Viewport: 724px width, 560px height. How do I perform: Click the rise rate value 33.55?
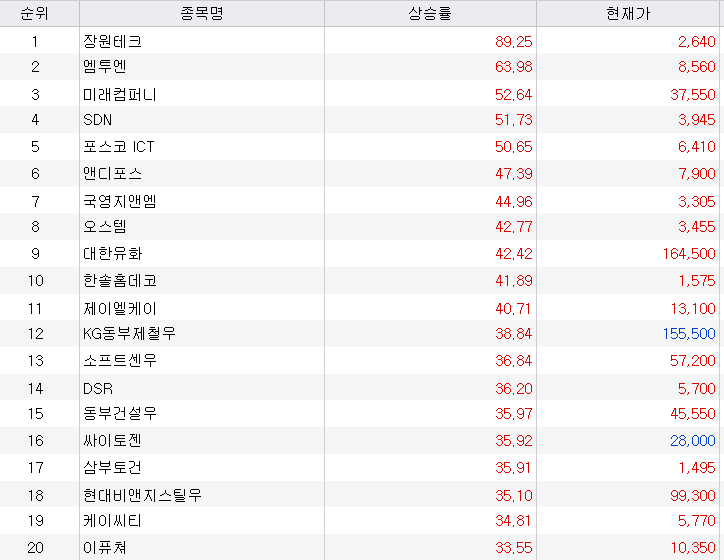pyautogui.click(x=513, y=548)
